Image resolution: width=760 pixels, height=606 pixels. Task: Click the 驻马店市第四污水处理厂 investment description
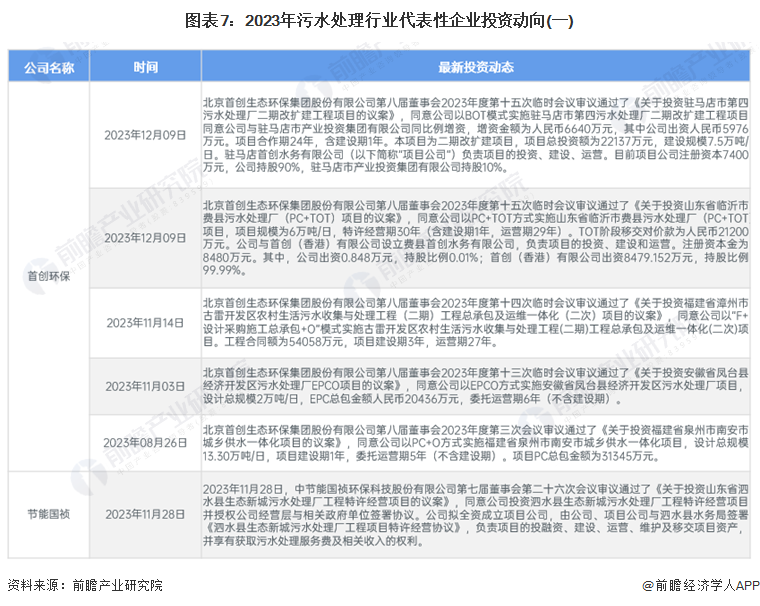click(x=475, y=135)
